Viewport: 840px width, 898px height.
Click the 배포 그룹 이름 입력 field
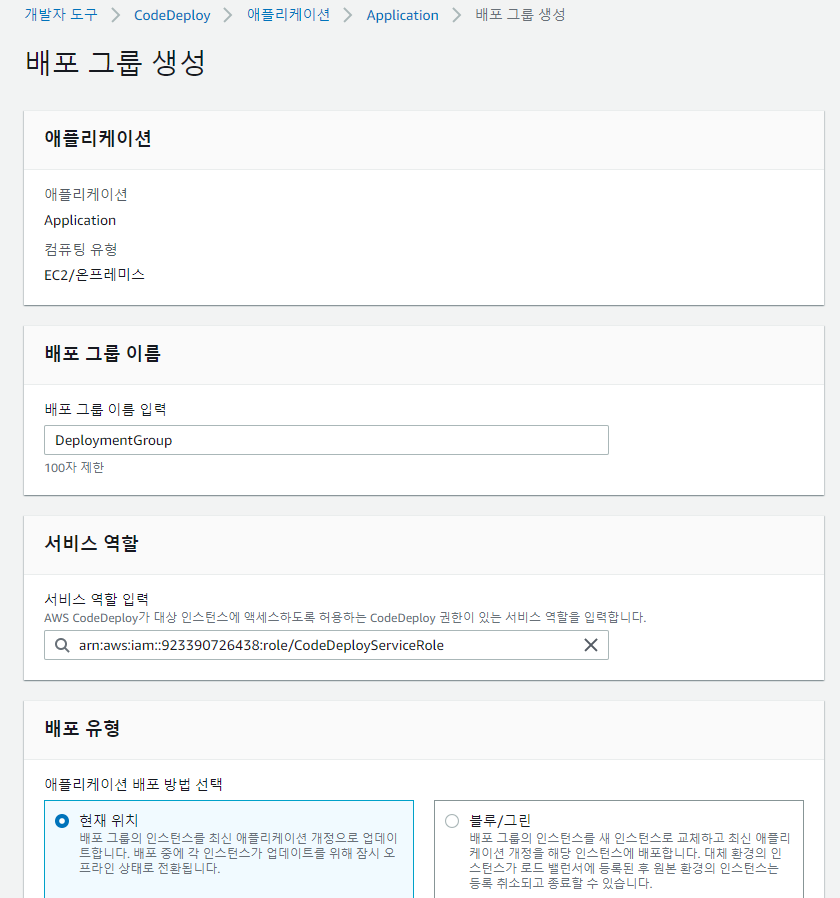tap(326, 440)
